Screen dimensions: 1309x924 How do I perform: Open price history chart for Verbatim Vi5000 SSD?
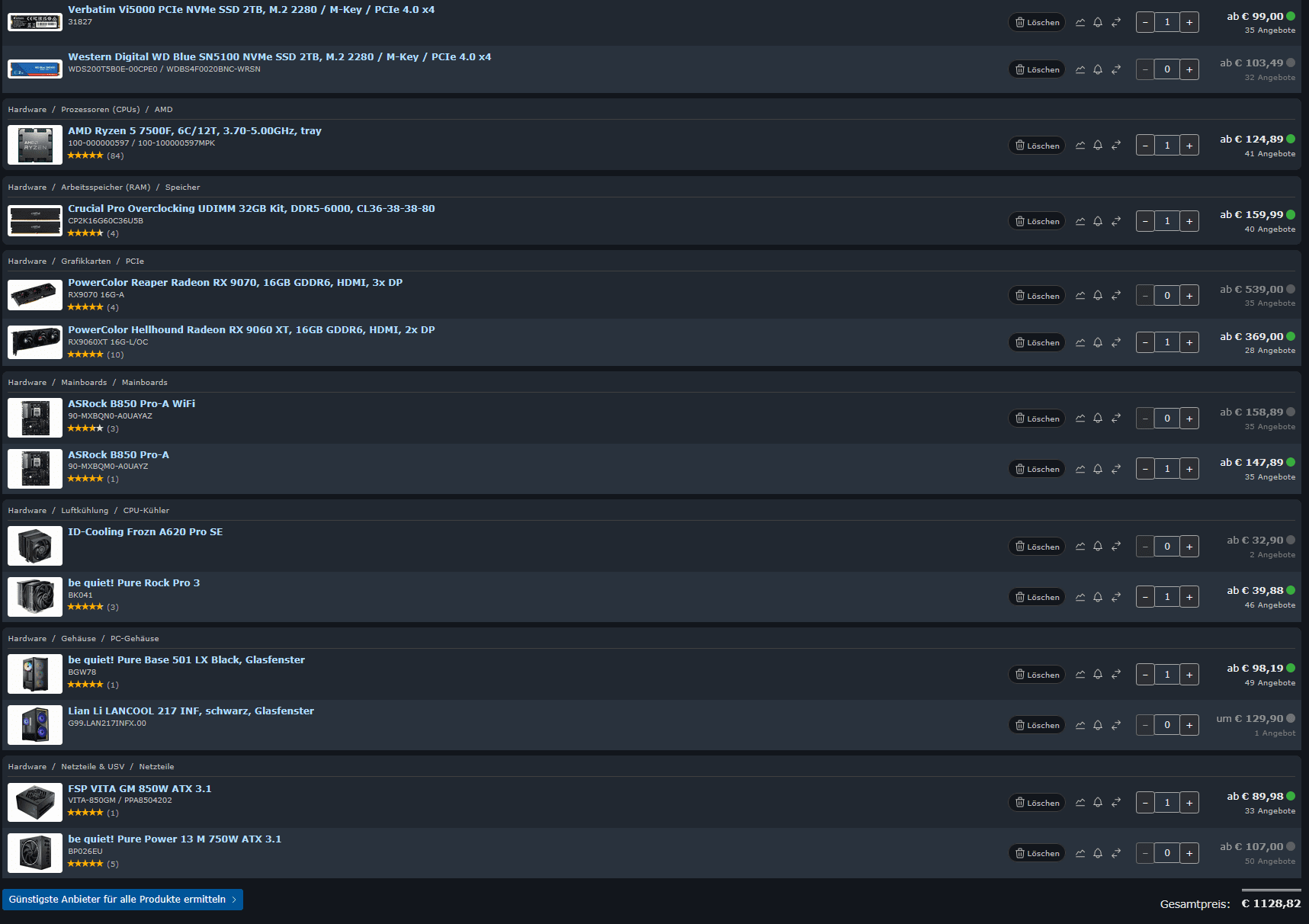pyautogui.click(x=1080, y=22)
